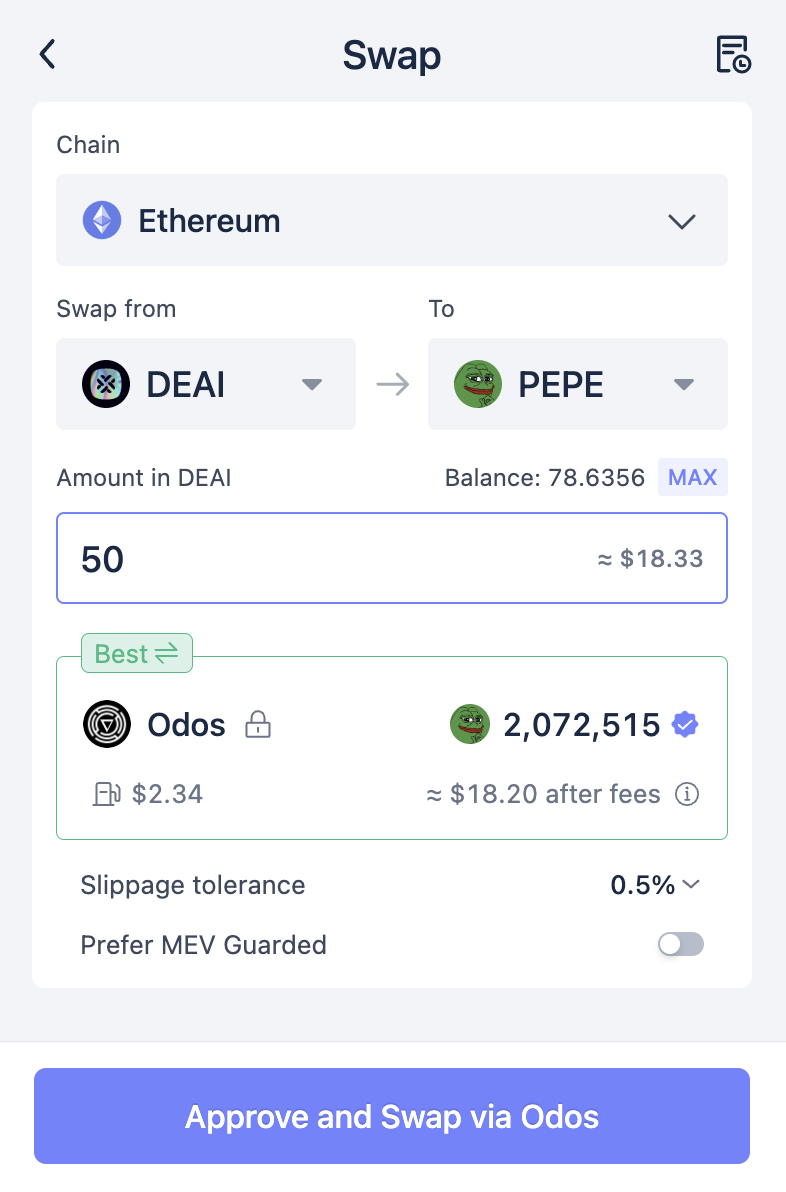This screenshot has height=1192, width=786.
Task: Open the Ethereum chain dropdown
Action: click(681, 221)
